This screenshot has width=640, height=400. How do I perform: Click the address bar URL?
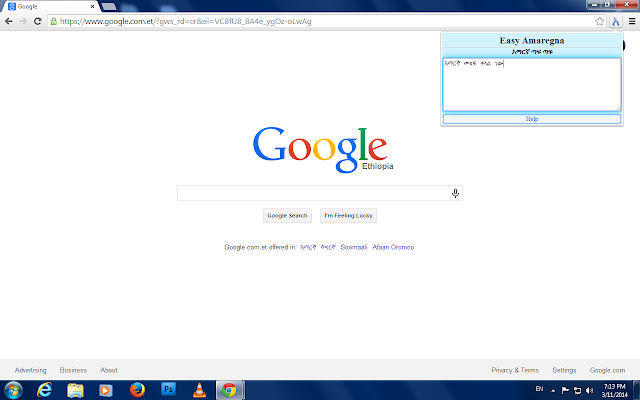[x=186, y=21]
